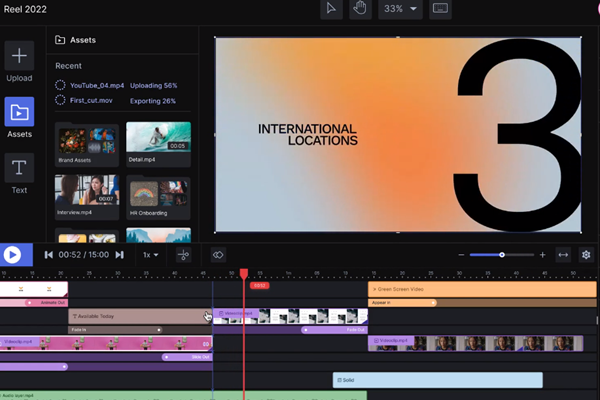Viewport: 600px width, 400px height.
Task: Toggle the timeline preview eye button
Action: (x=218, y=255)
